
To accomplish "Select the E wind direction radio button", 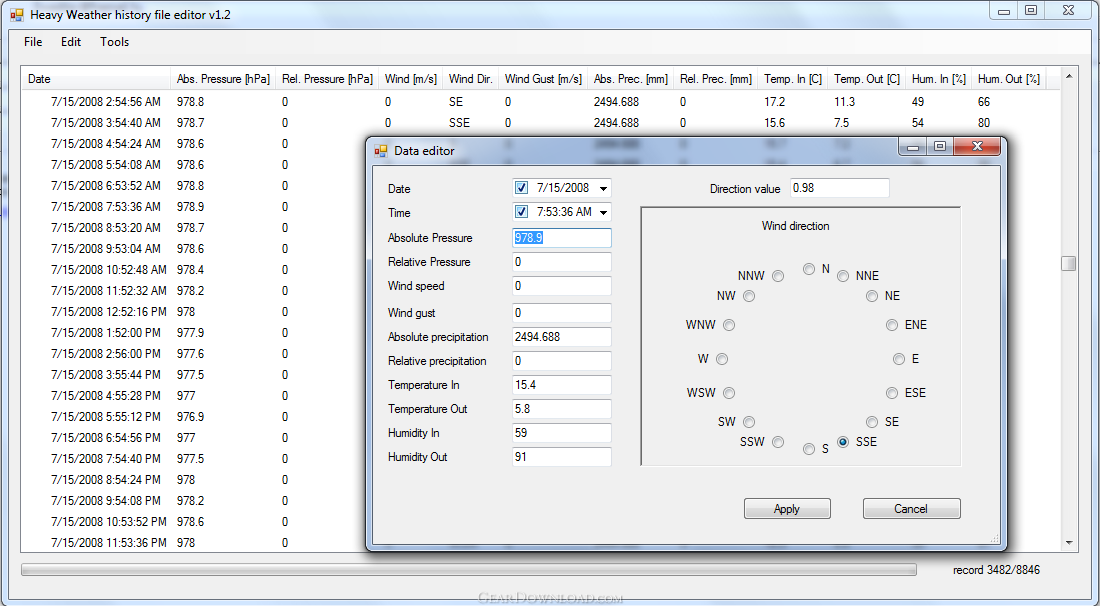I will click(x=899, y=359).
